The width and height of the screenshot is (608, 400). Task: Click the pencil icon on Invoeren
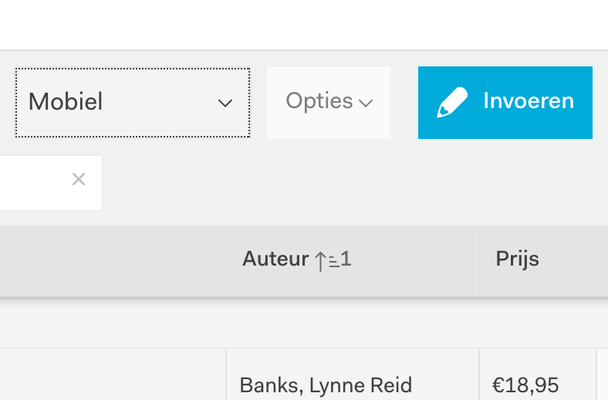tap(452, 102)
